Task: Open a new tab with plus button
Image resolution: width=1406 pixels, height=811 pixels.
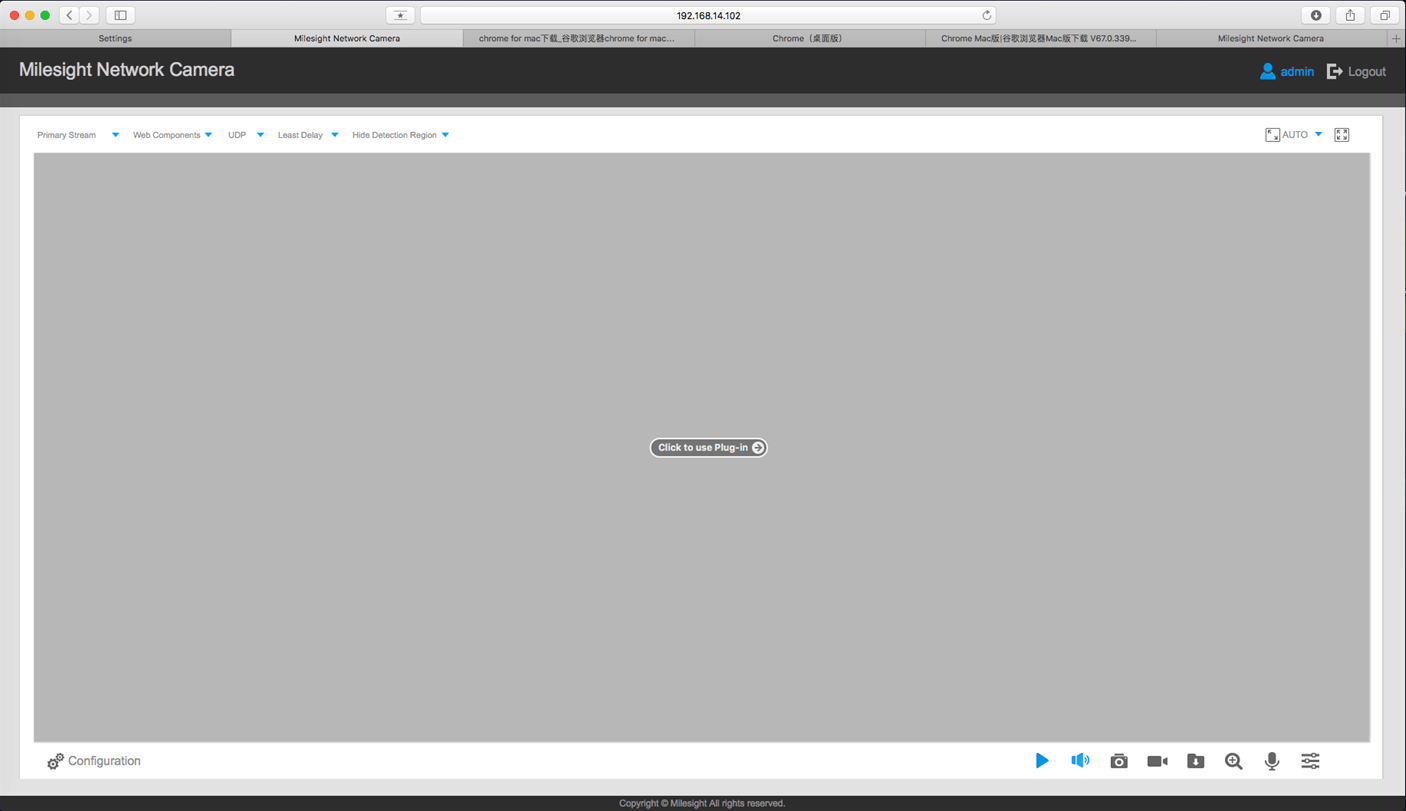Action: click(x=1396, y=38)
